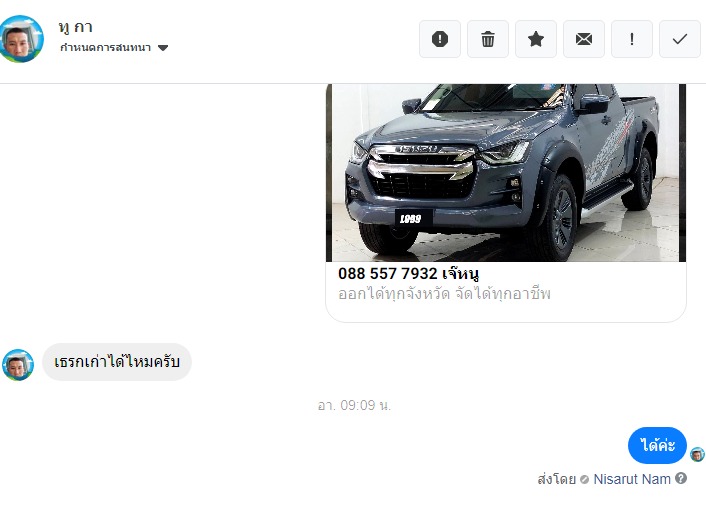Click small seen avatar next to ได้ค่ะ
706x521 pixels.
click(x=697, y=454)
